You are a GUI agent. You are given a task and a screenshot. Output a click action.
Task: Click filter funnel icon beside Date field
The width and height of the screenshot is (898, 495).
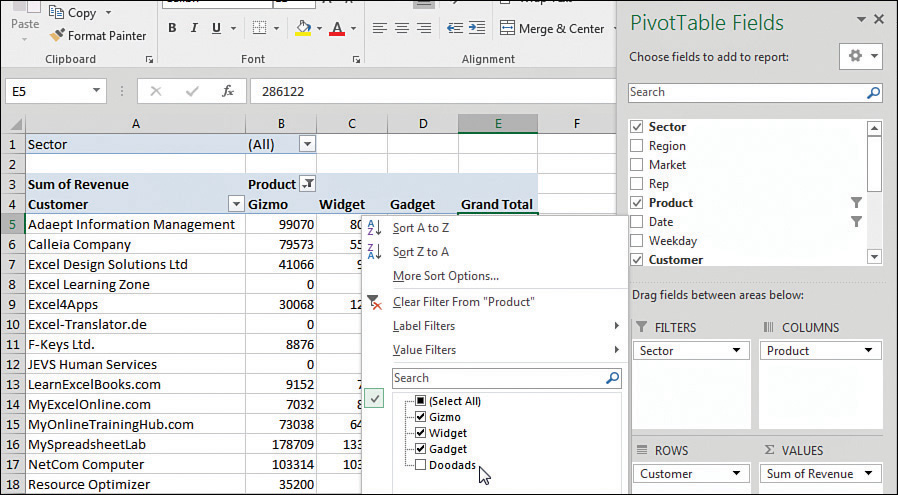point(856,222)
